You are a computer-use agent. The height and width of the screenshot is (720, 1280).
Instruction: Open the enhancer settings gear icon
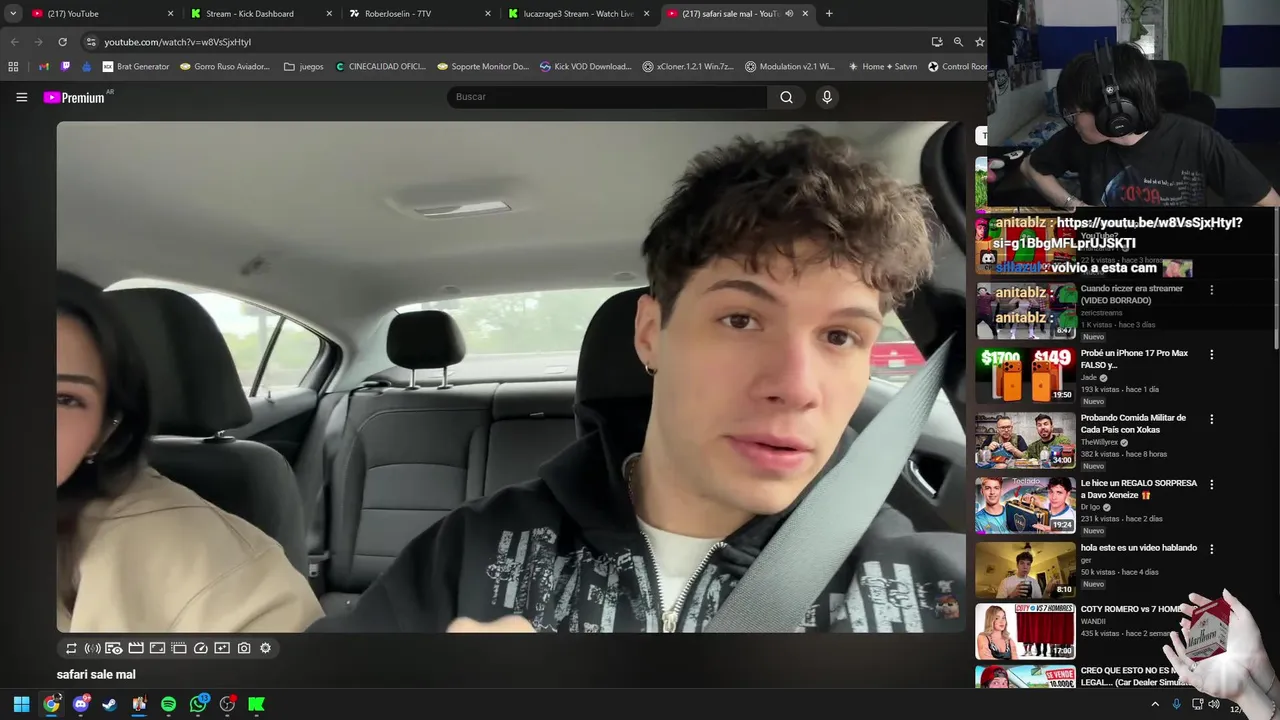coord(265,648)
